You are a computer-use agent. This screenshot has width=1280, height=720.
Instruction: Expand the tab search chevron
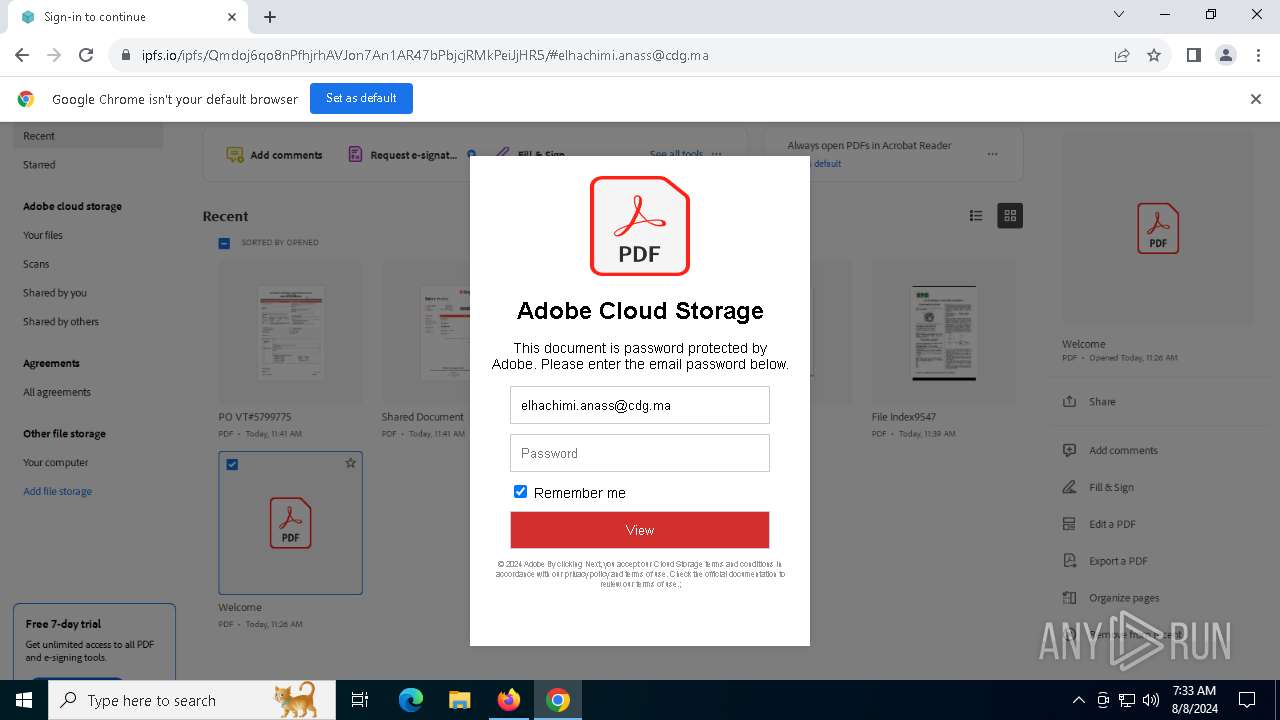[x=1119, y=14]
